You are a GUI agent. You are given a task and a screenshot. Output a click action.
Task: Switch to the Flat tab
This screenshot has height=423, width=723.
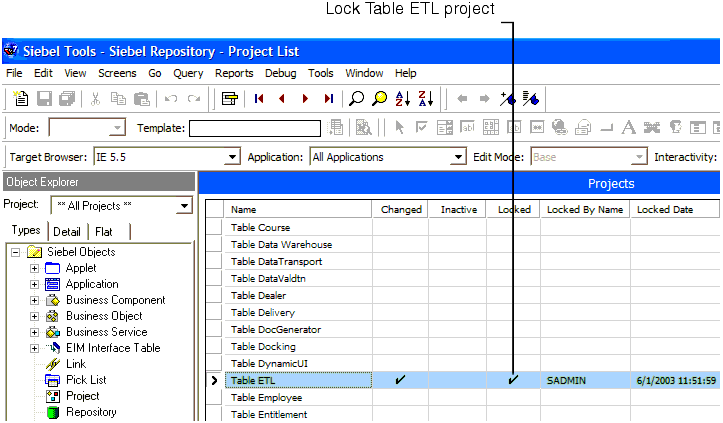pos(104,232)
